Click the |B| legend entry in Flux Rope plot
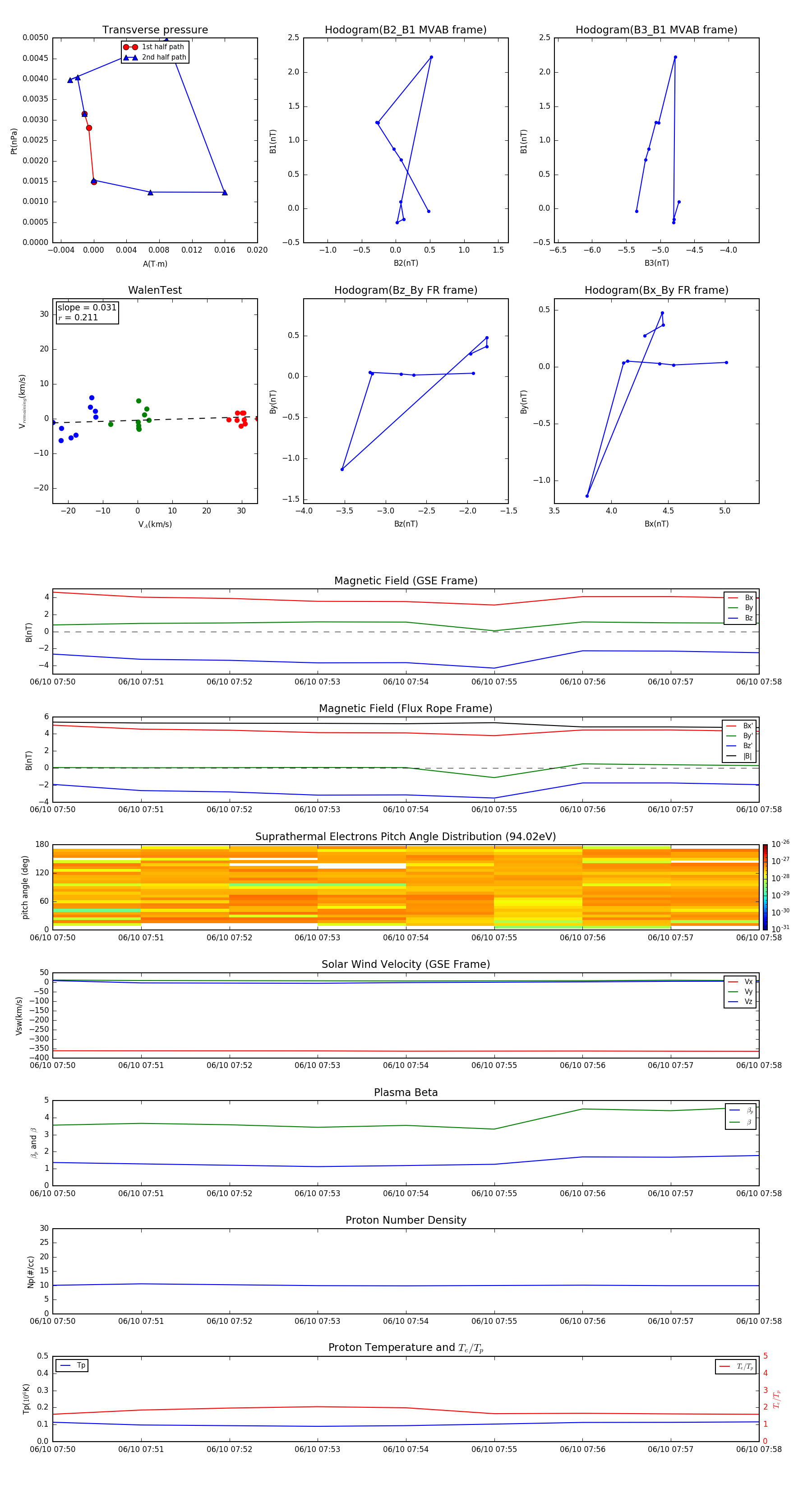Screen dimensions: 812x1489 click(x=739, y=756)
